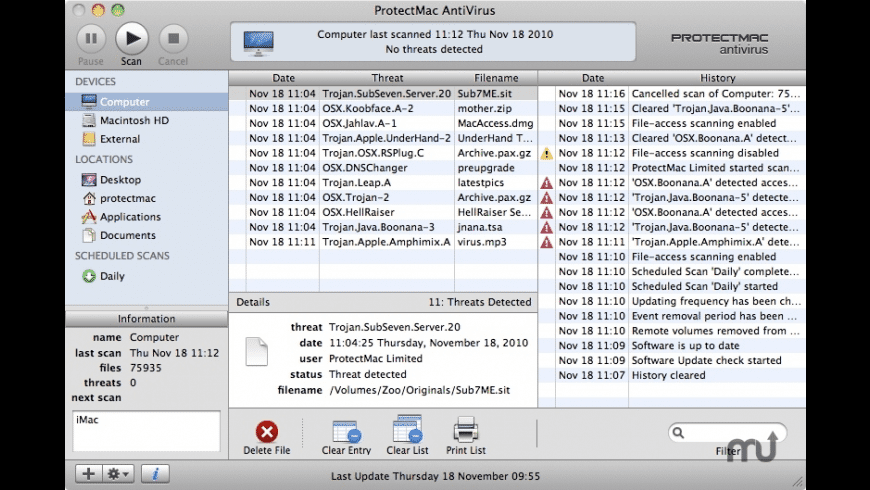Screen dimensions: 870x490
Task: Select the OSX.Trojan-2 threat row
Action: (x=383, y=197)
